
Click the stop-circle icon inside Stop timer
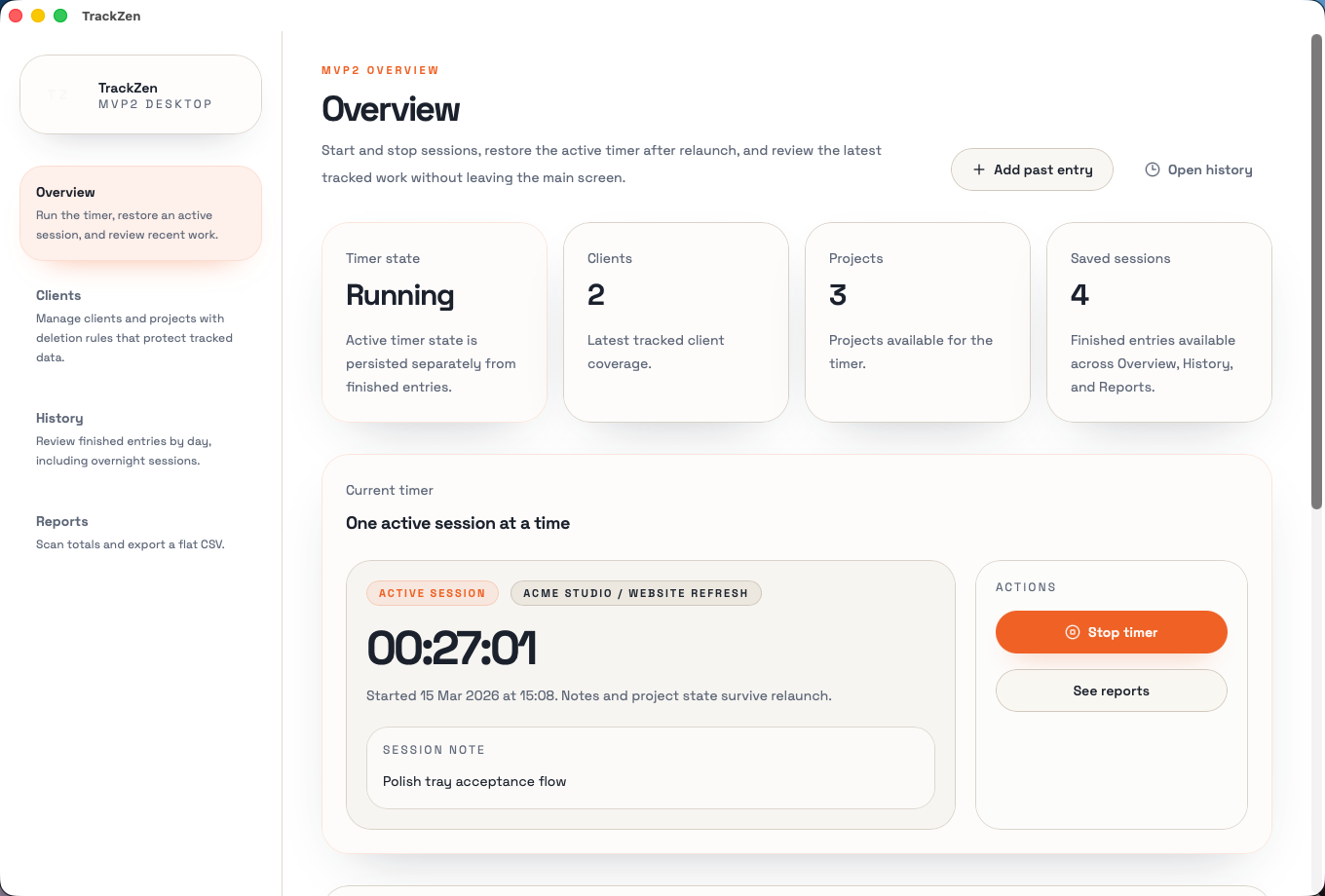1075,632
